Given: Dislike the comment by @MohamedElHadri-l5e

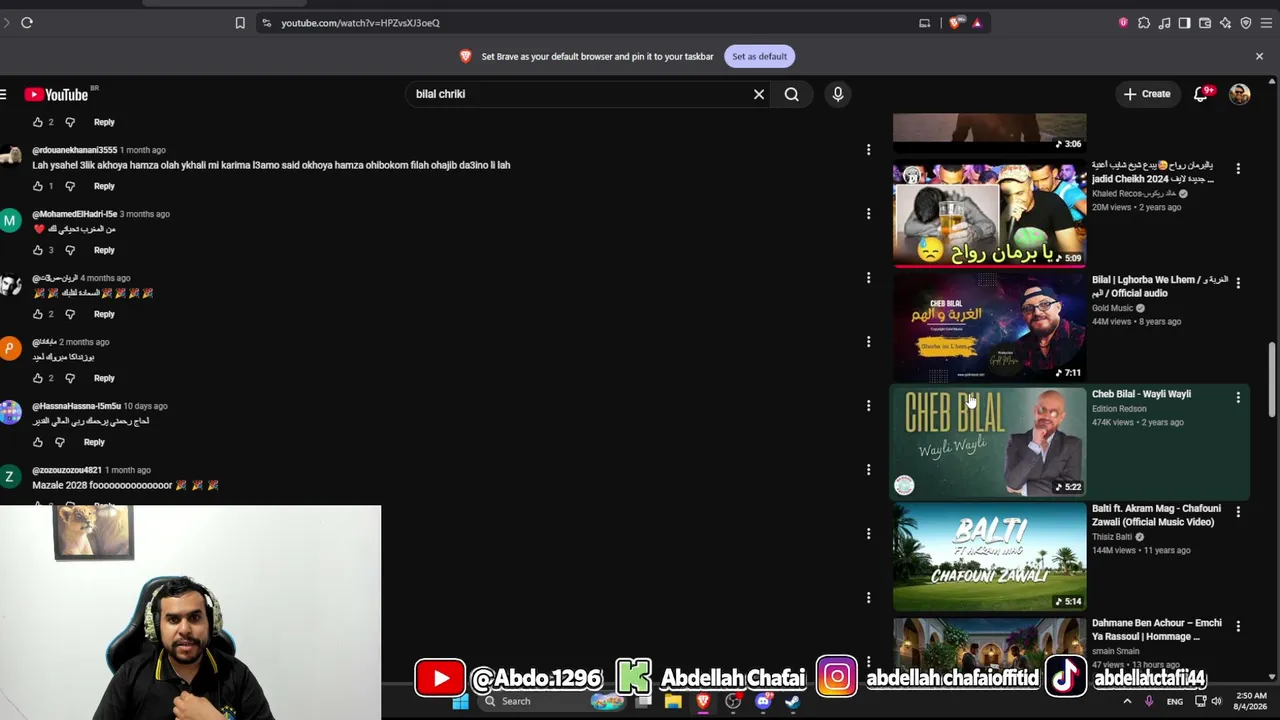Looking at the screenshot, I should (x=70, y=250).
